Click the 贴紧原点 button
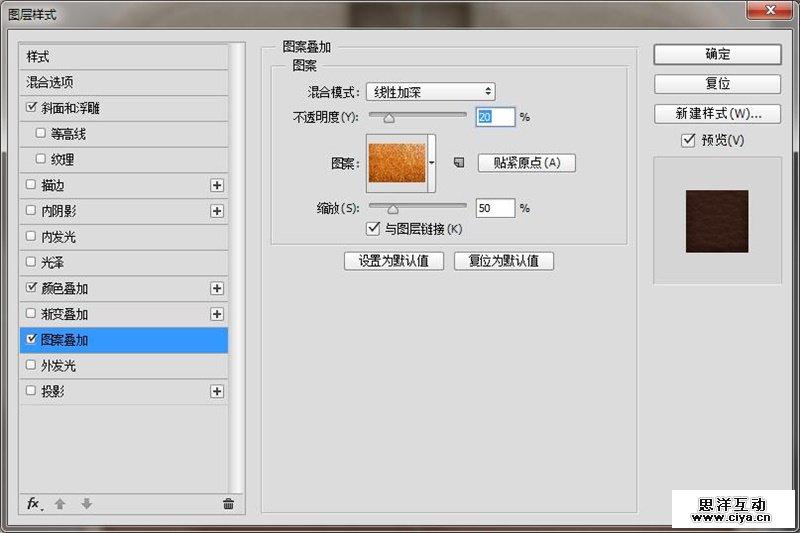Image resolution: width=800 pixels, height=533 pixels. tap(527, 163)
